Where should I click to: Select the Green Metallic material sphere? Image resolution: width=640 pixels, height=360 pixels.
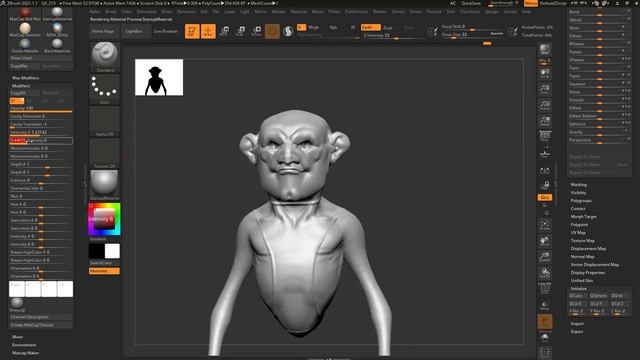pos(25,44)
